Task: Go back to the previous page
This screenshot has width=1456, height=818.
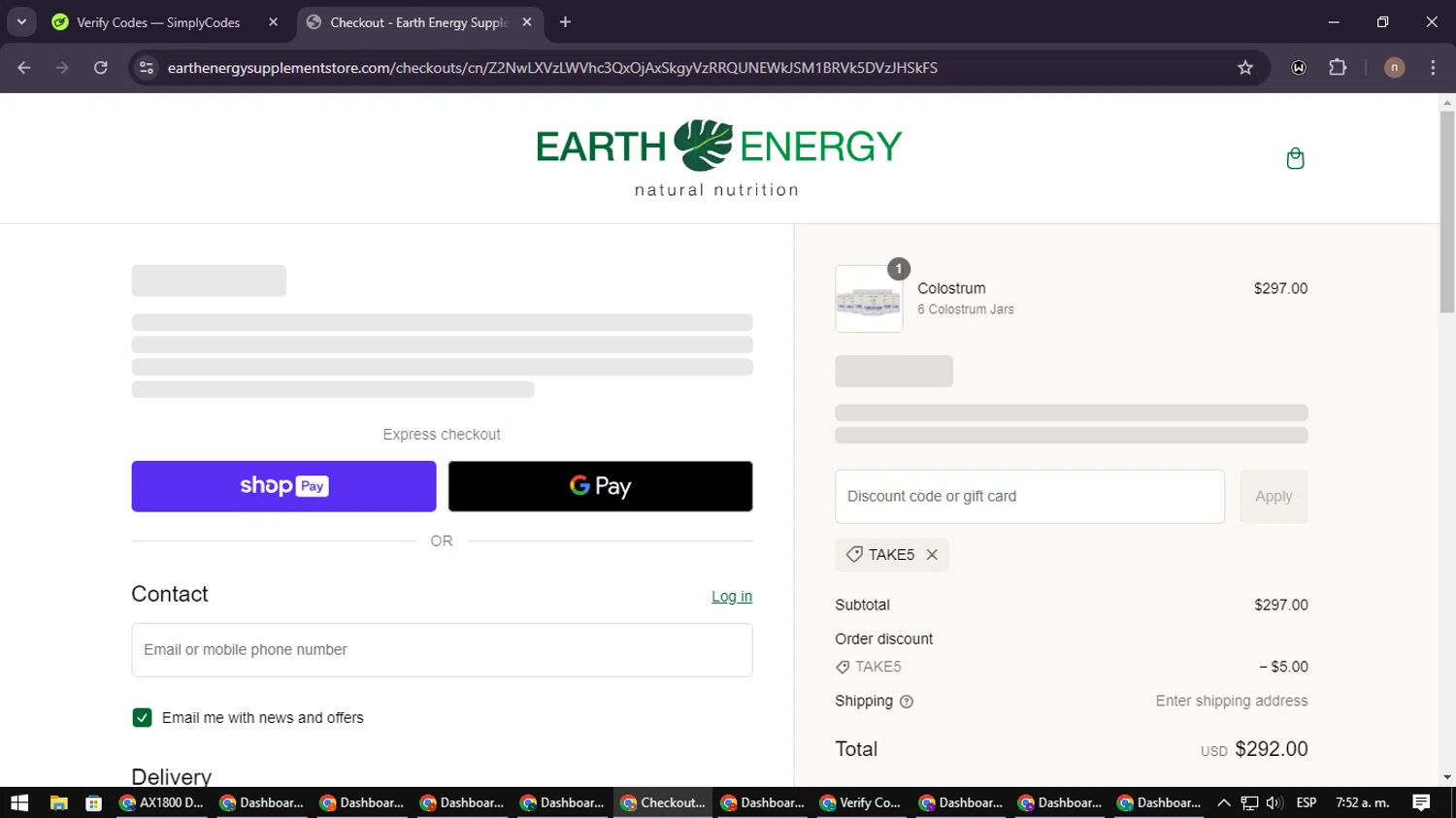Action: 24,68
